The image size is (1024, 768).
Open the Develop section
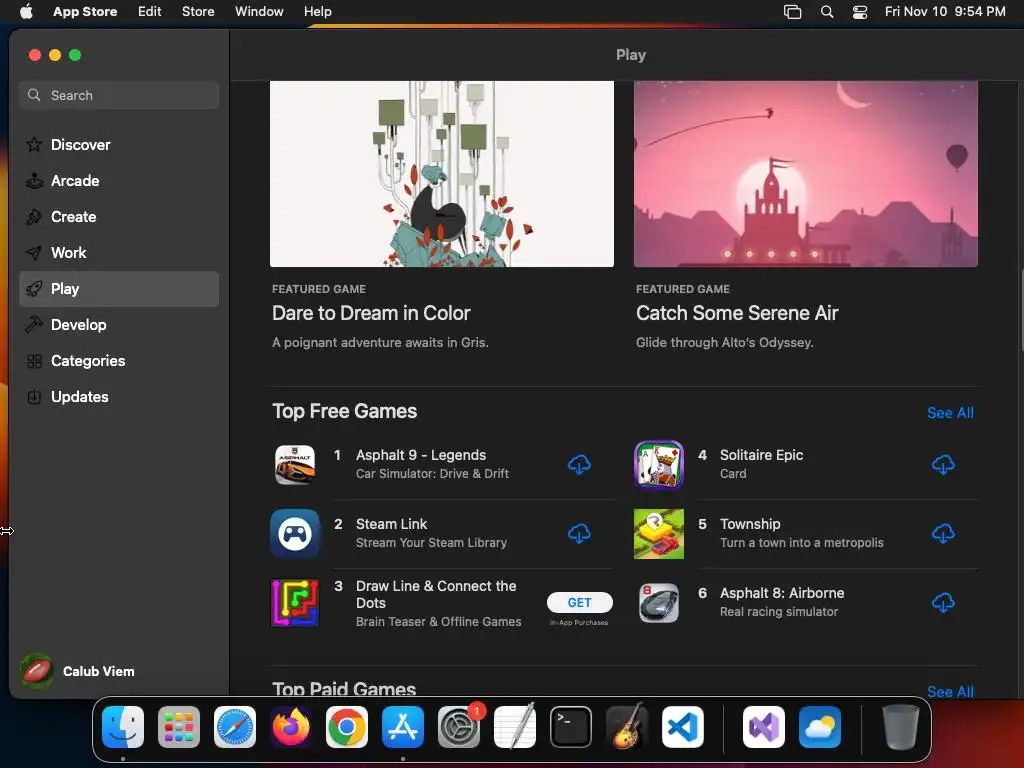(x=119, y=325)
